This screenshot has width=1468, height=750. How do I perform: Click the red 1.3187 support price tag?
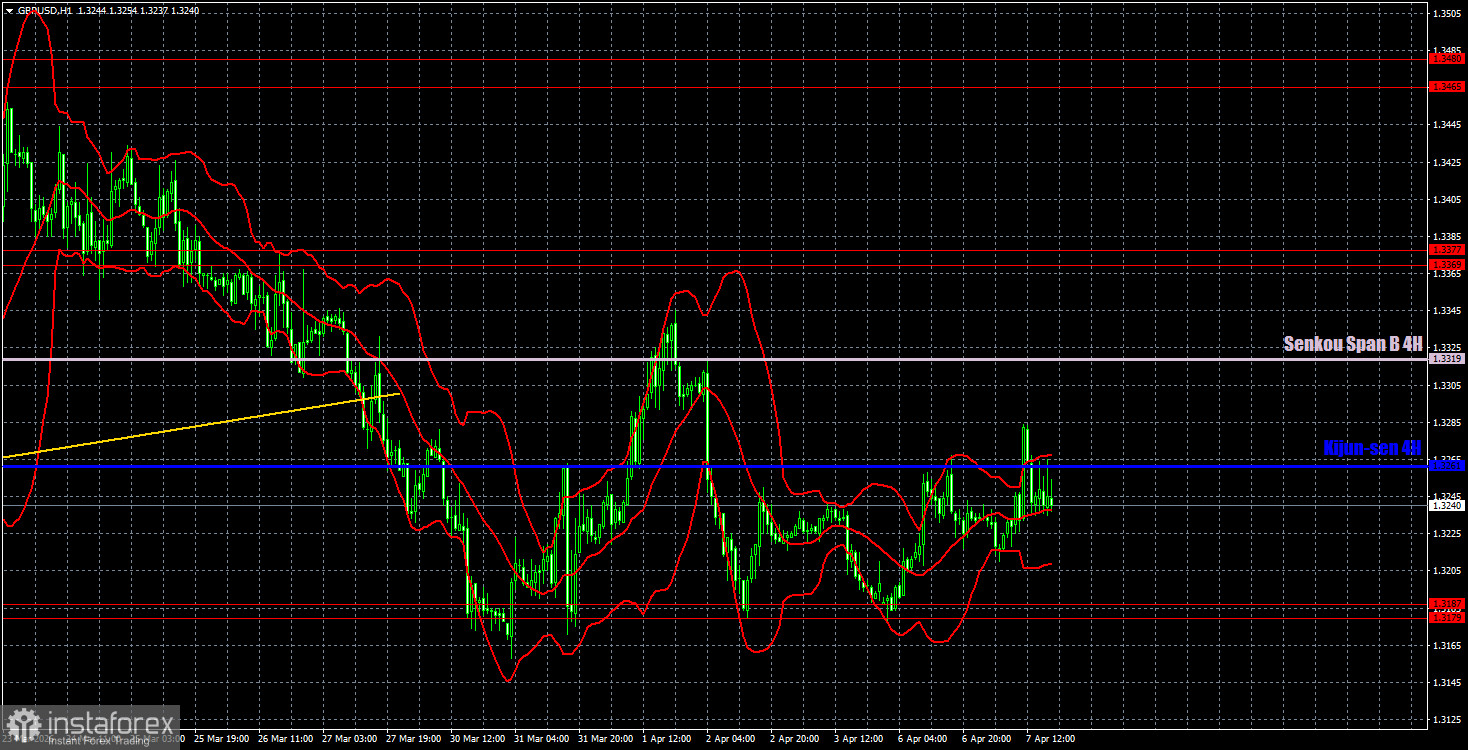pyautogui.click(x=1447, y=604)
